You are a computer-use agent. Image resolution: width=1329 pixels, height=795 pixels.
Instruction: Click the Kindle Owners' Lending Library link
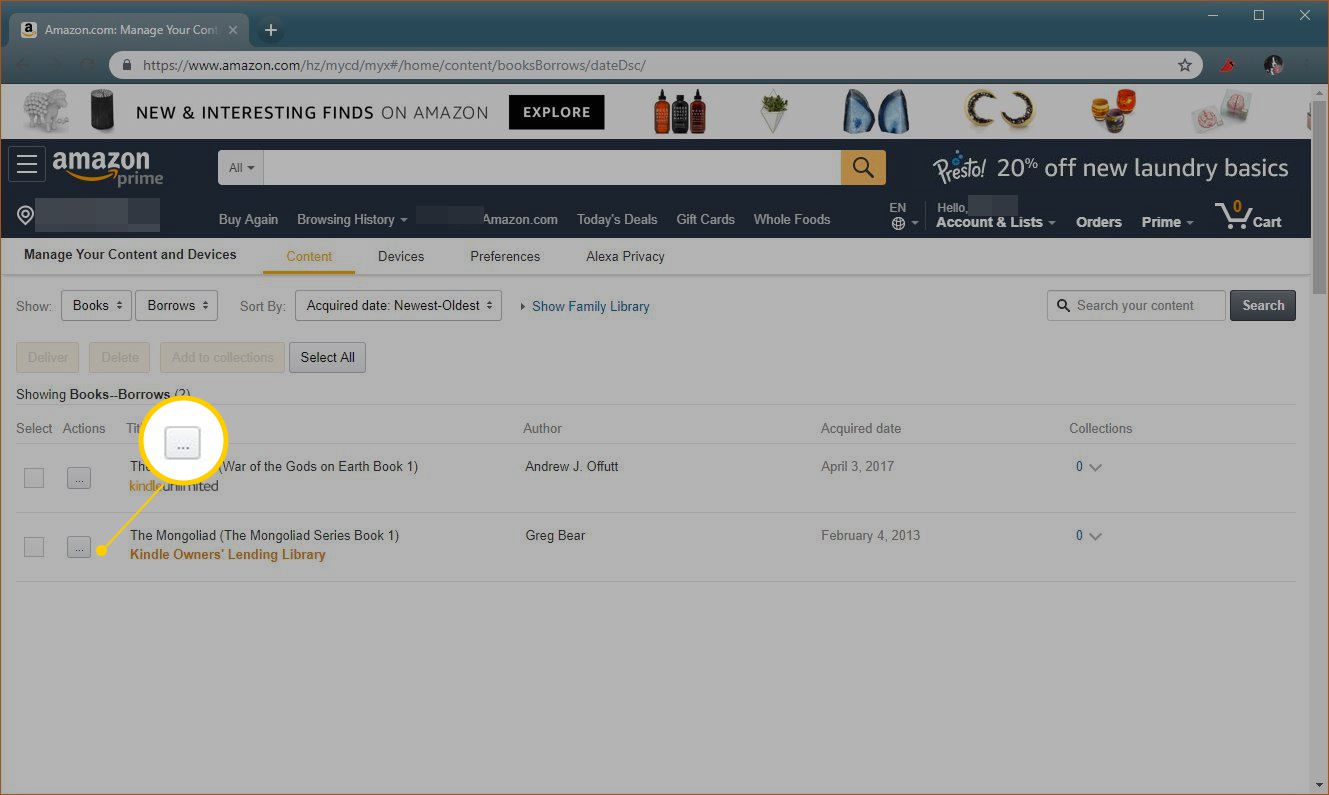[x=228, y=554]
